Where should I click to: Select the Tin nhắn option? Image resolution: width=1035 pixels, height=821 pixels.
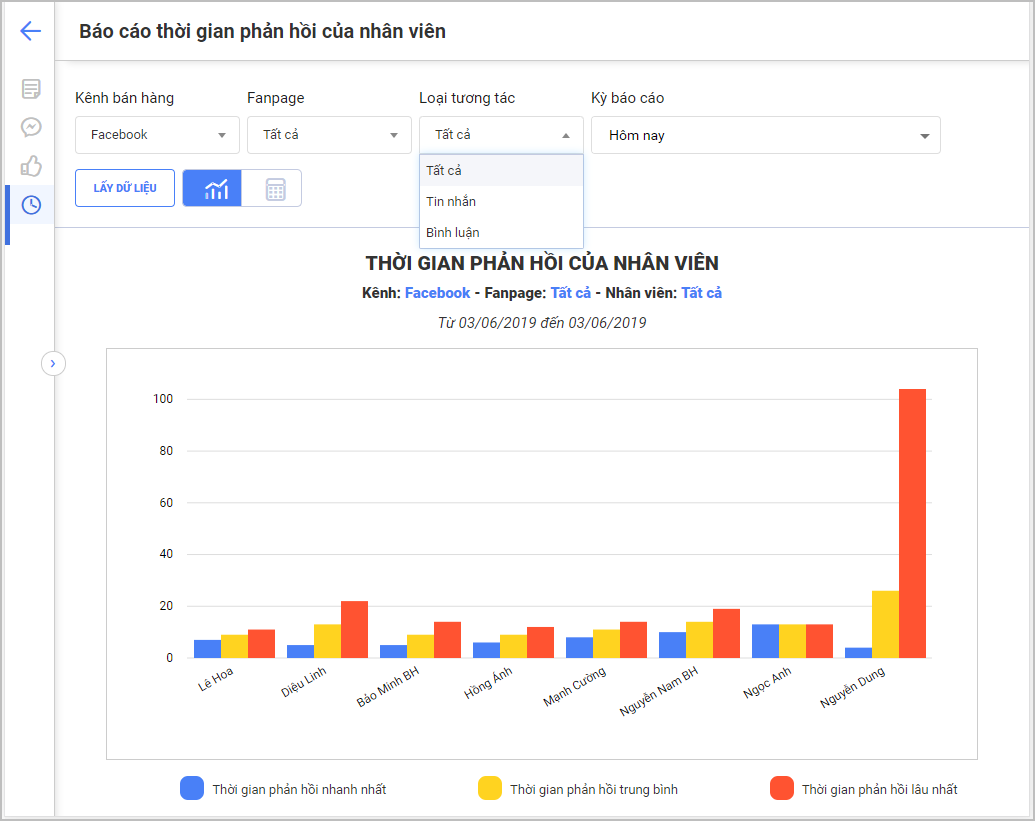click(x=451, y=201)
